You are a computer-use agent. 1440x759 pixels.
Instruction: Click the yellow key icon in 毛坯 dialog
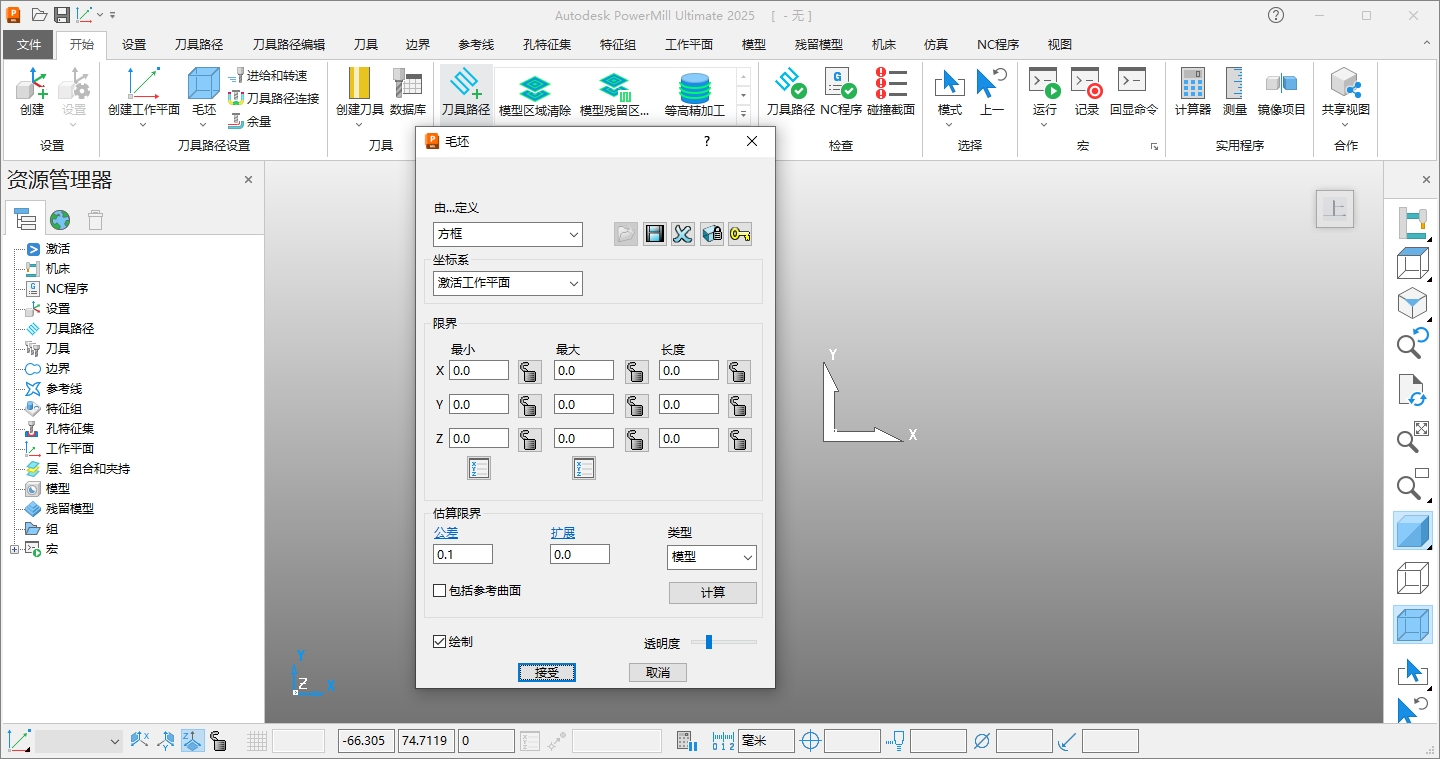tap(740, 234)
